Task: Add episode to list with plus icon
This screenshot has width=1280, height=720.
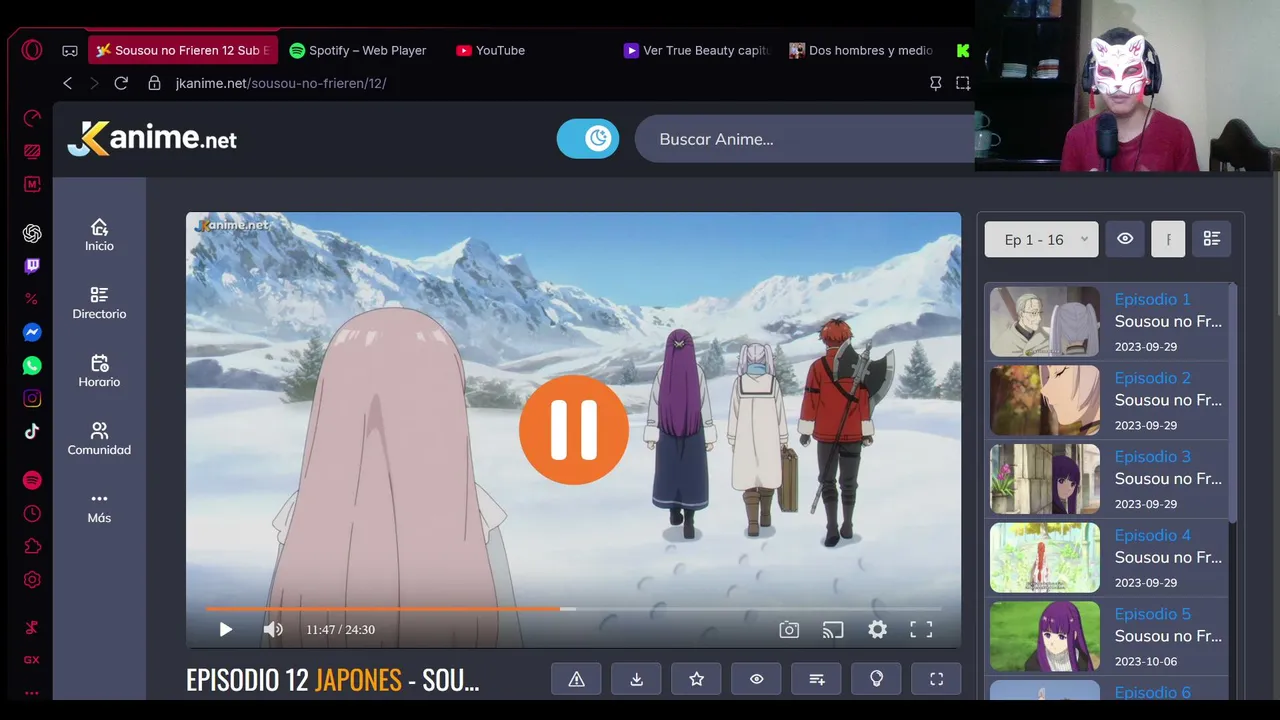Action: pyautogui.click(x=816, y=679)
